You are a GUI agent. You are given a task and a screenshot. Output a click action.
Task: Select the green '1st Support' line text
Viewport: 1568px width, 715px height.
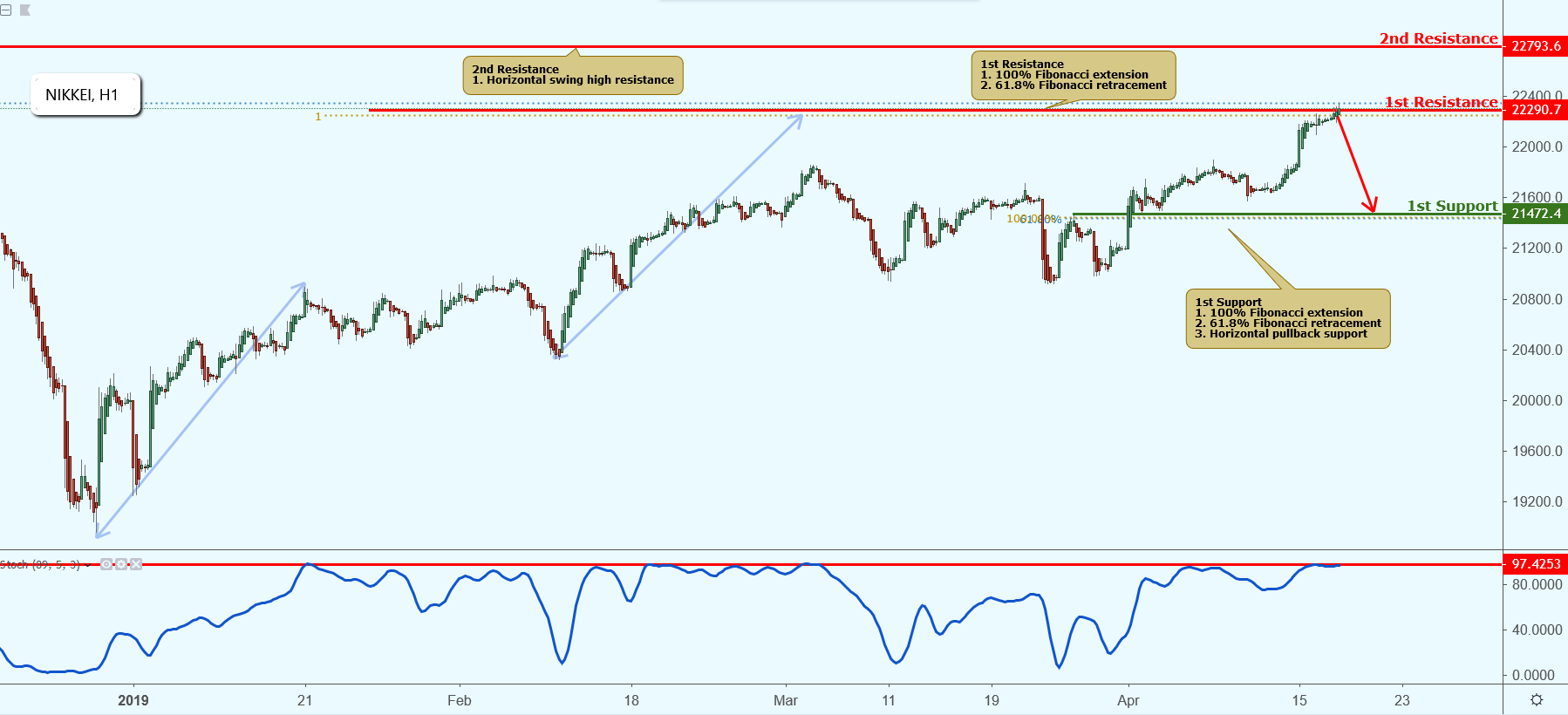pos(1452,206)
